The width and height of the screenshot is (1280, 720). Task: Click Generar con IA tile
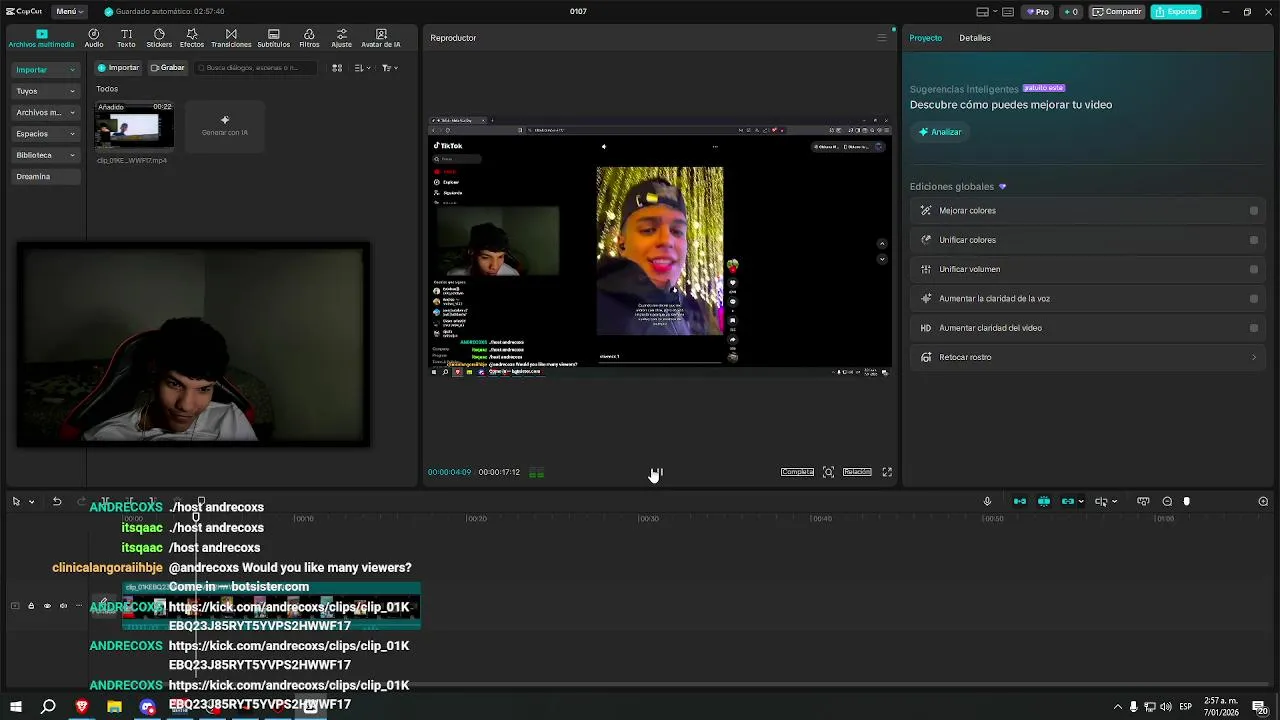pos(225,126)
